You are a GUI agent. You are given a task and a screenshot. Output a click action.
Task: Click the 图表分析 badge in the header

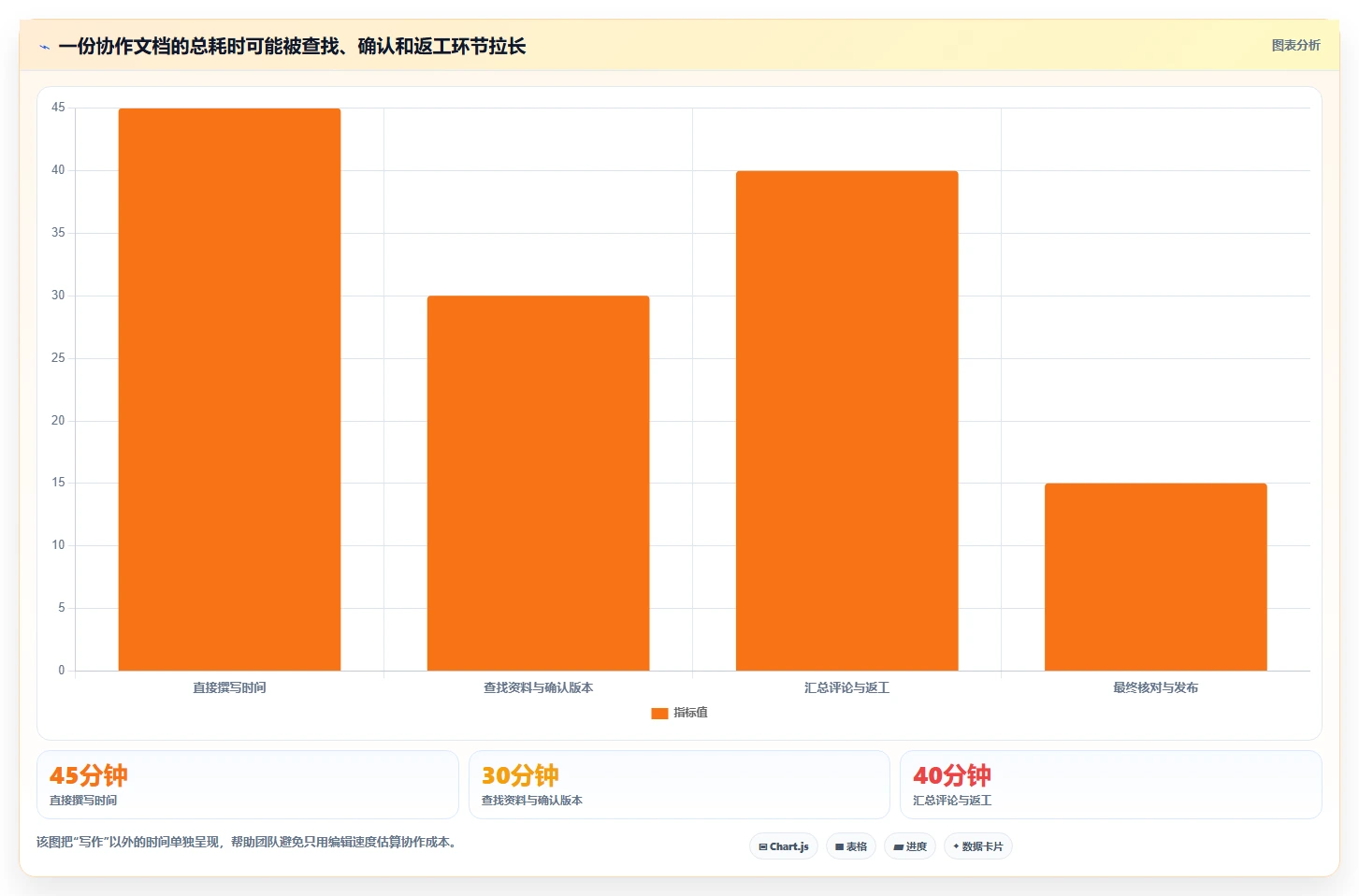pyautogui.click(x=1295, y=45)
